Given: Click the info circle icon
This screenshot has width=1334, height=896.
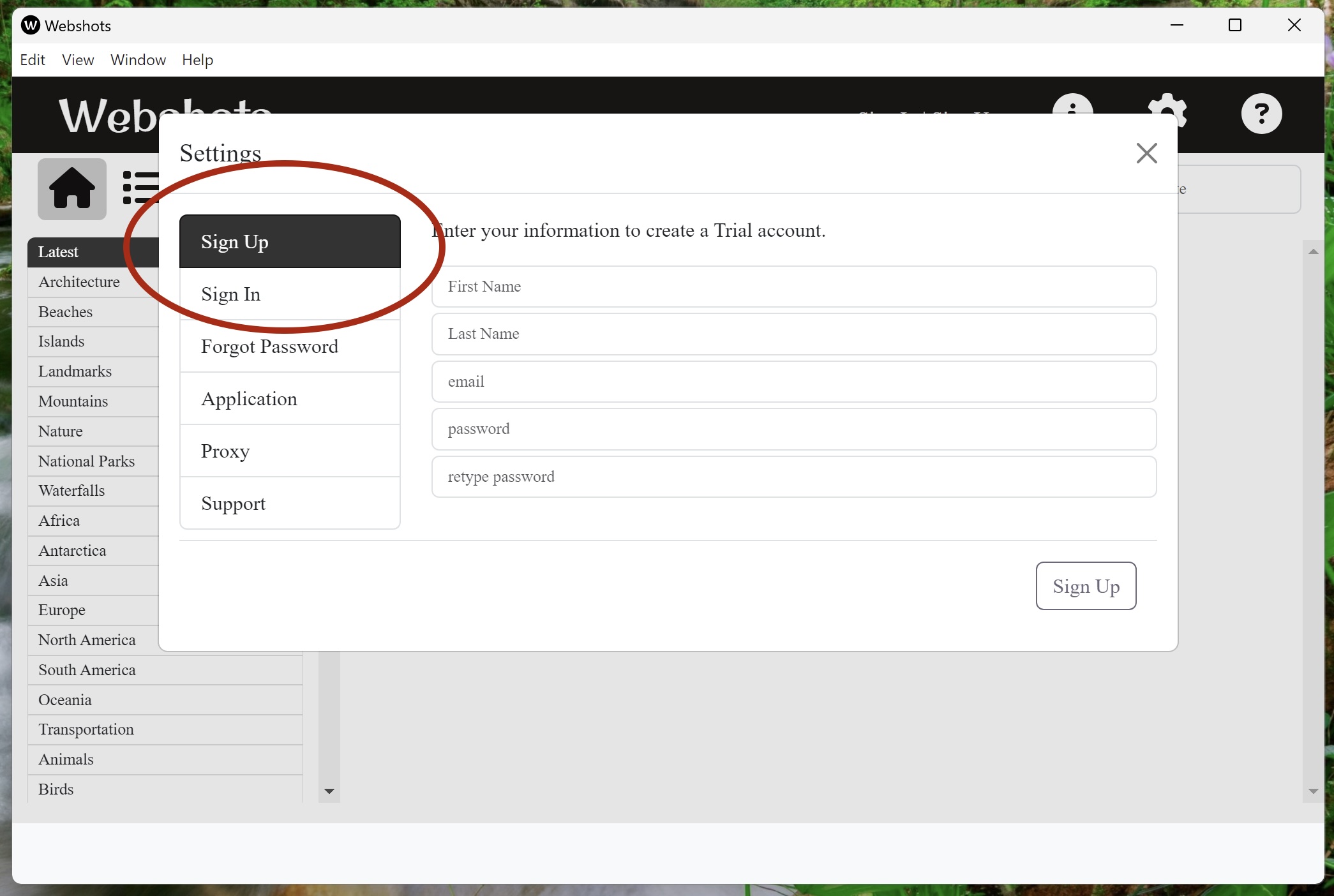Looking at the screenshot, I should 1072,104.
